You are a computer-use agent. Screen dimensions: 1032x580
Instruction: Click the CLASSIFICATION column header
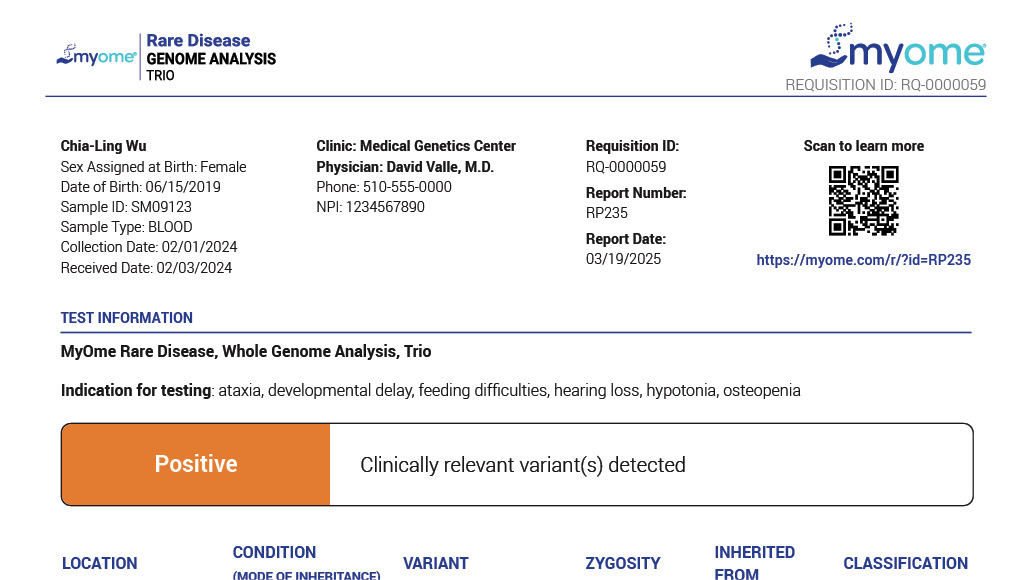(x=905, y=563)
